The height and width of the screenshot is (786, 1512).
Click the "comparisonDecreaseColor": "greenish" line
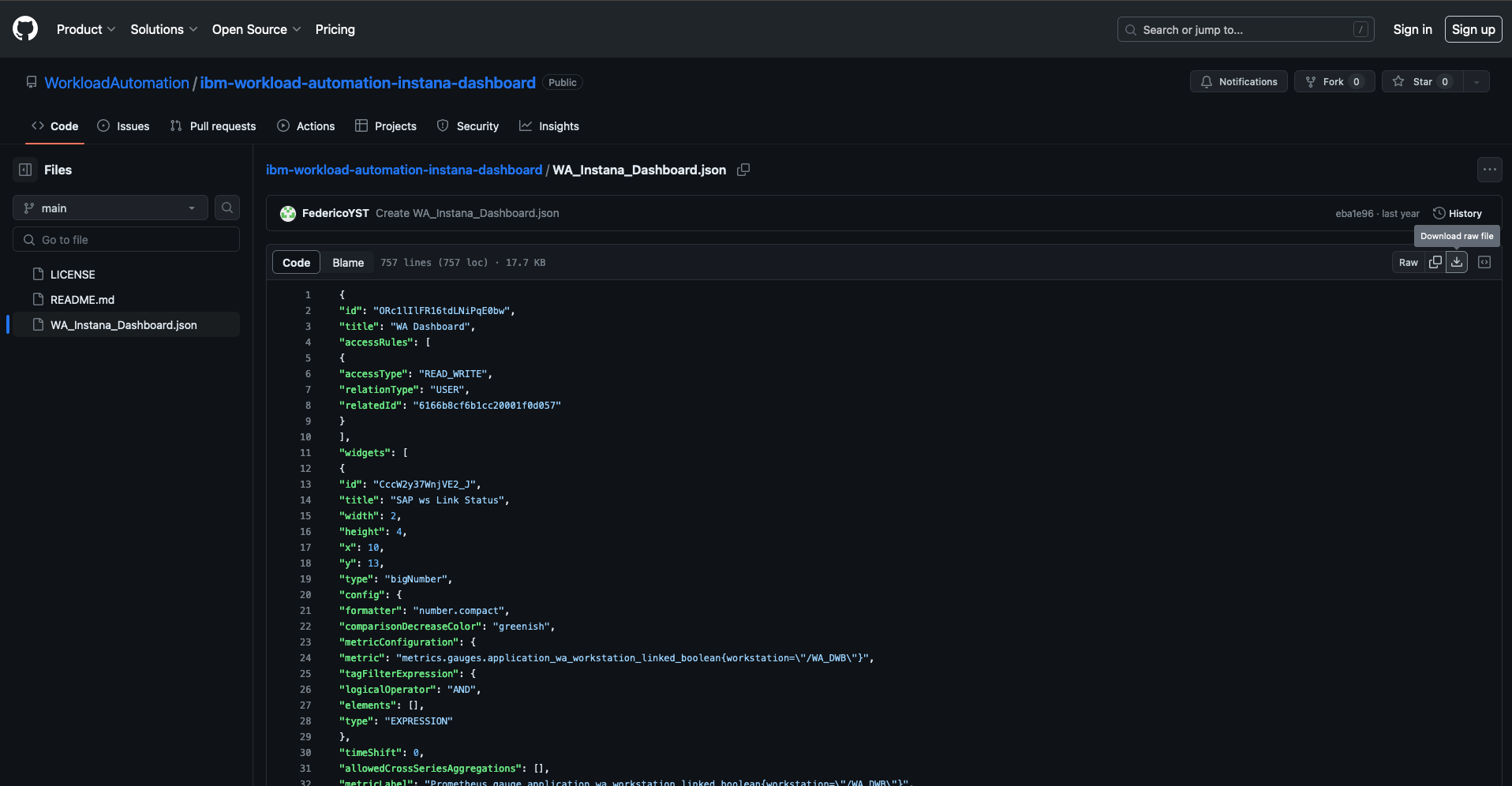[447, 626]
